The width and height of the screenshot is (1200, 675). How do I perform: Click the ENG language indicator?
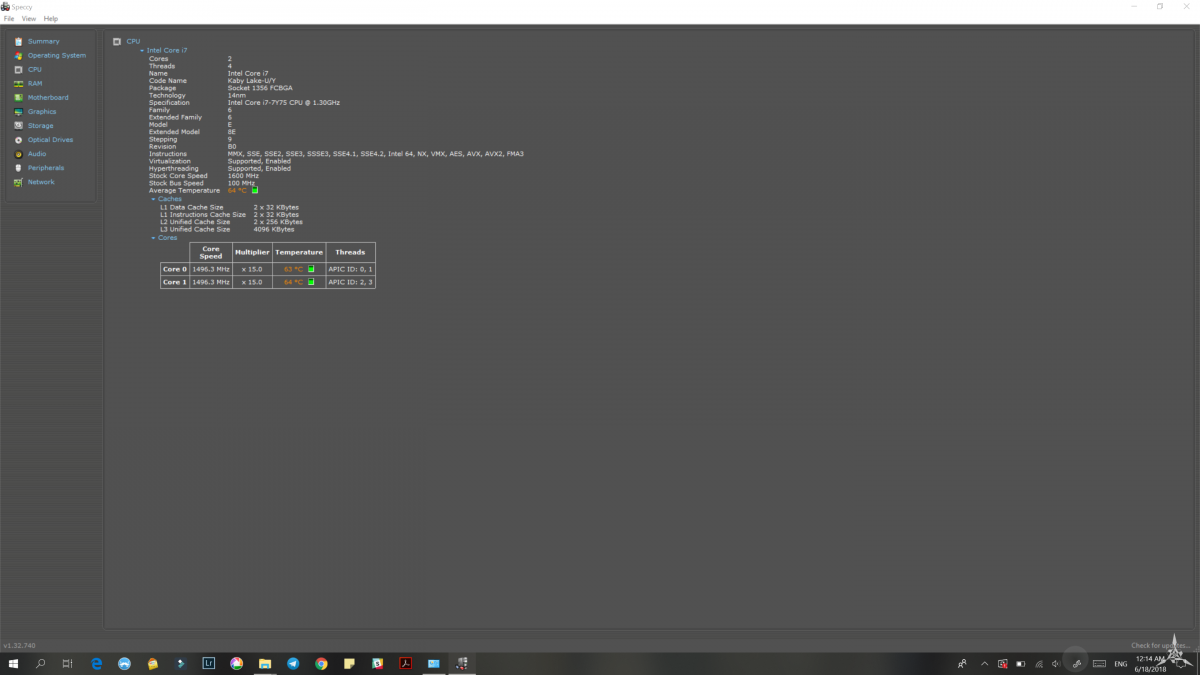click(1121, 664)
